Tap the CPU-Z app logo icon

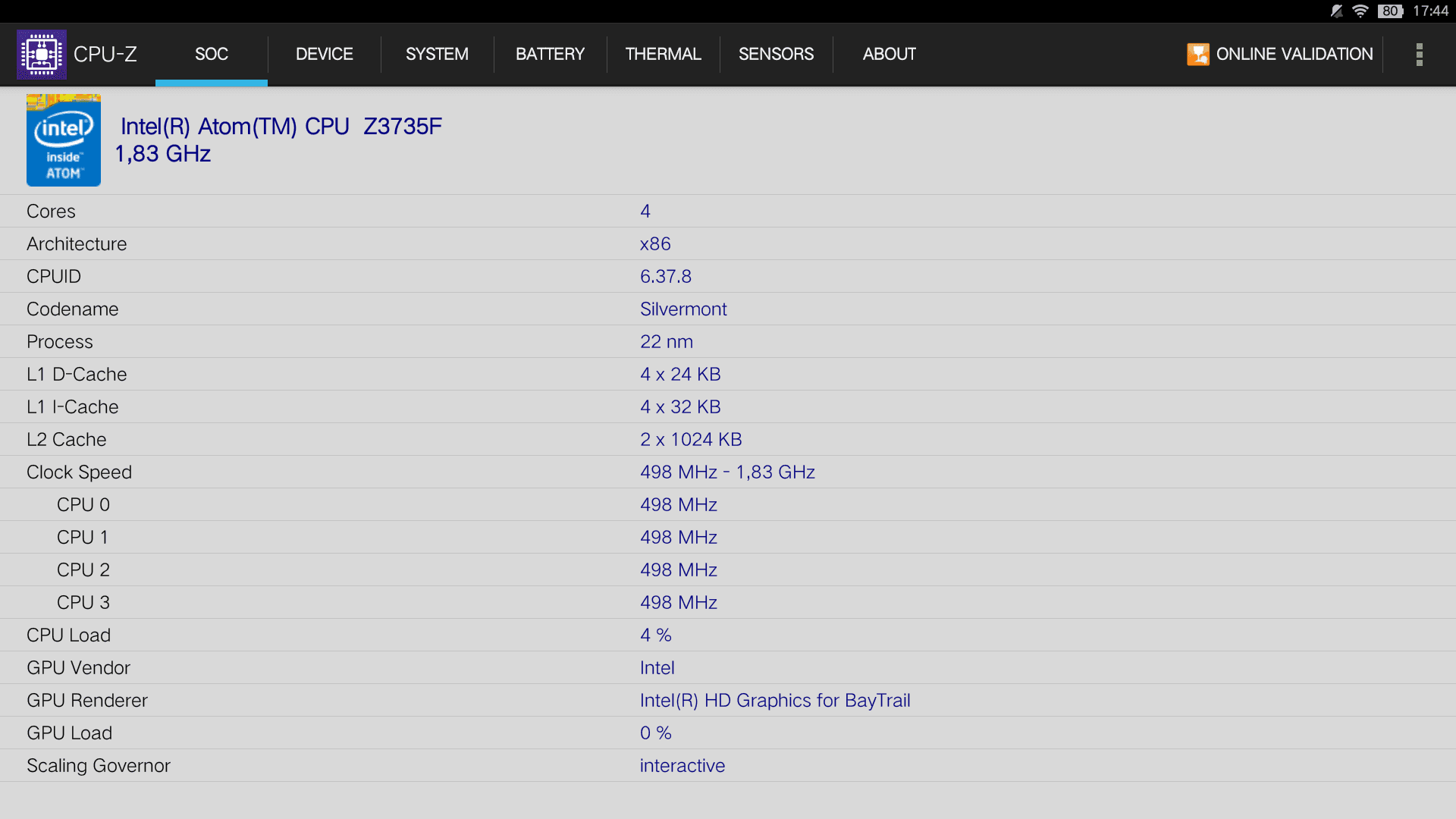(x=42, y=55)
